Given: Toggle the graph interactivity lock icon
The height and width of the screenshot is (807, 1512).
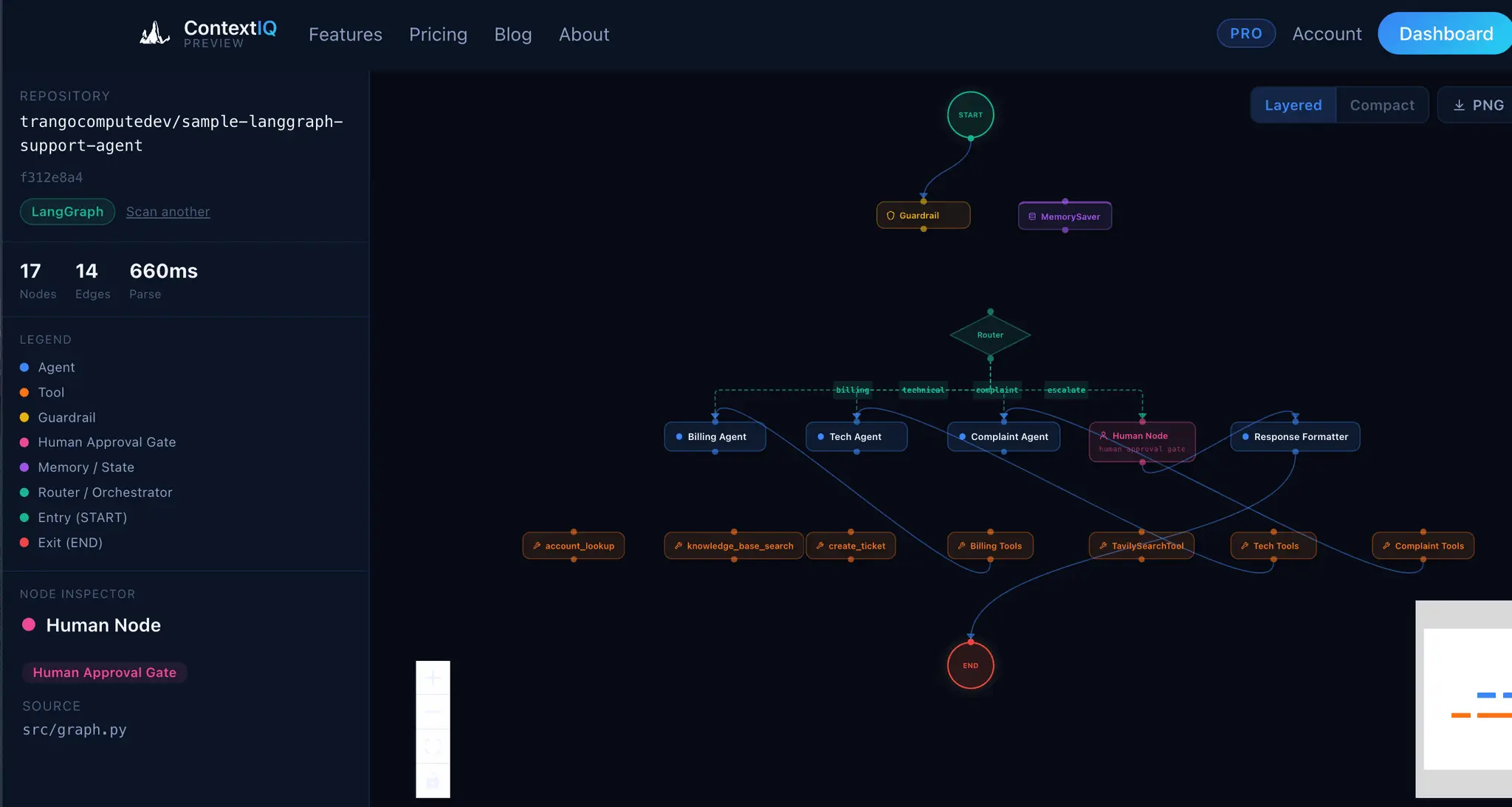Looking at the screenshot, I should 433,780.
